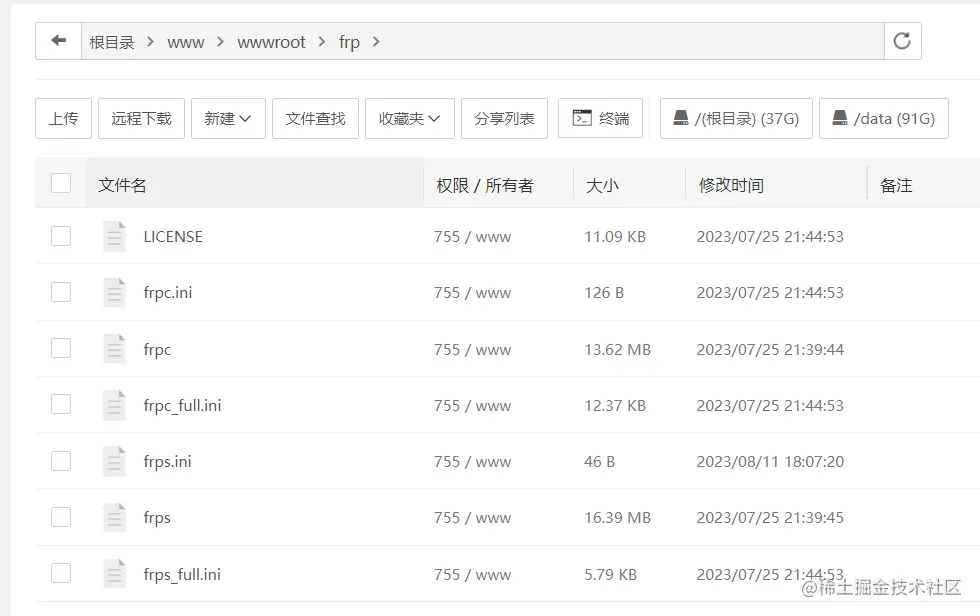The image size is (980, 616).
Task: Check the frpc.ini row checkbox
Action: point(61,292)
